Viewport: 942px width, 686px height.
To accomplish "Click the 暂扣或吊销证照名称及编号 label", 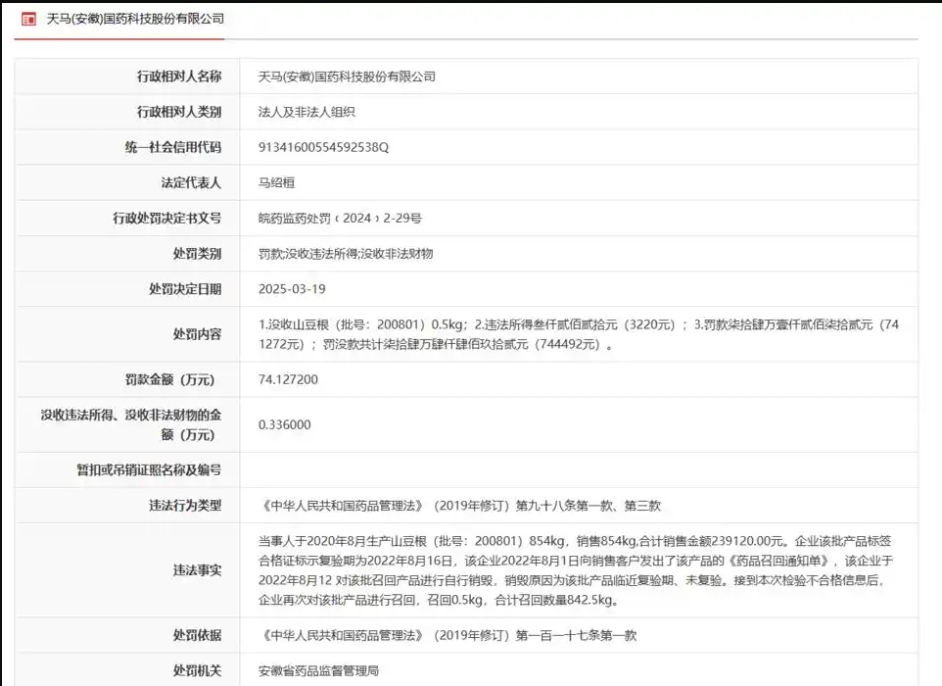I will 149,470.
